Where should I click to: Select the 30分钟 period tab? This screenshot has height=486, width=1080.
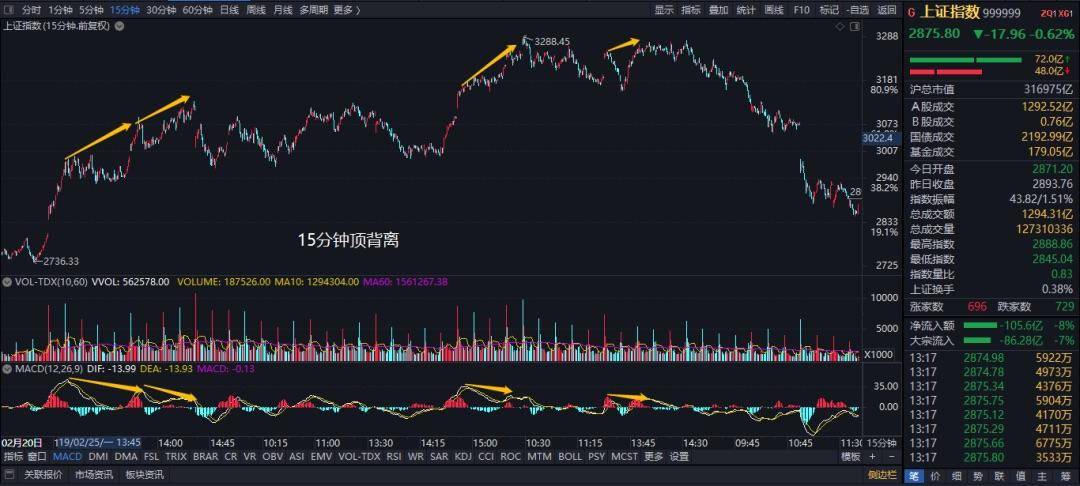161,10
